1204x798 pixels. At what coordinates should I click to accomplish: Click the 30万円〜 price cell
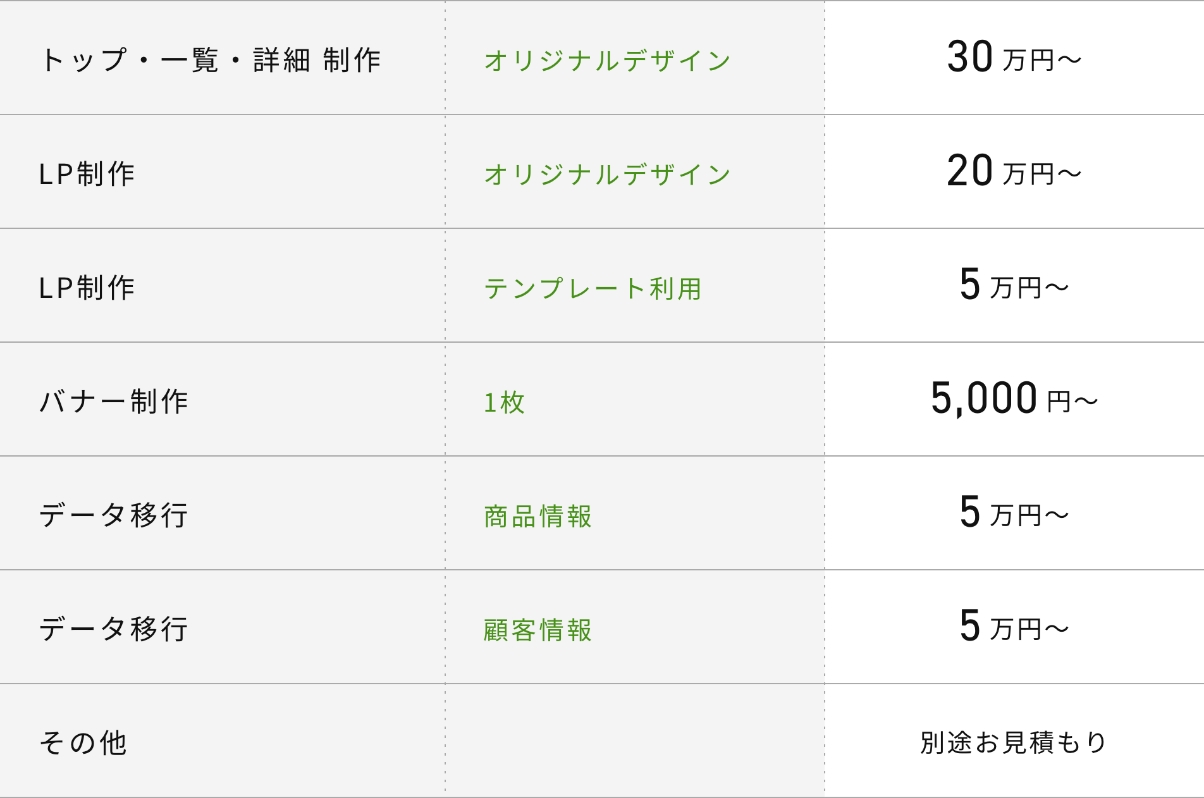1014,59
